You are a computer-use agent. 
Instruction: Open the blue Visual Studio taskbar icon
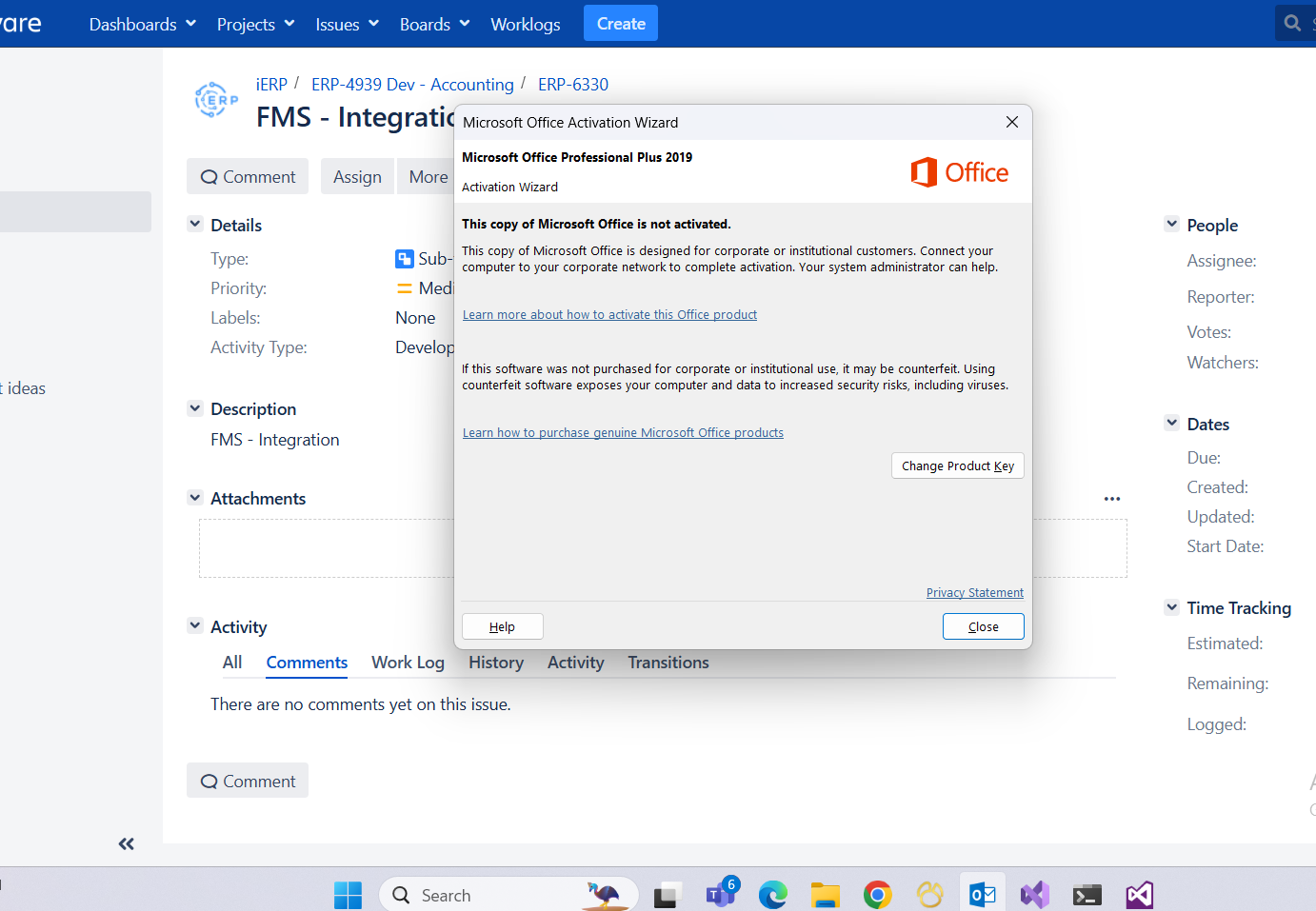[1035, 895]
